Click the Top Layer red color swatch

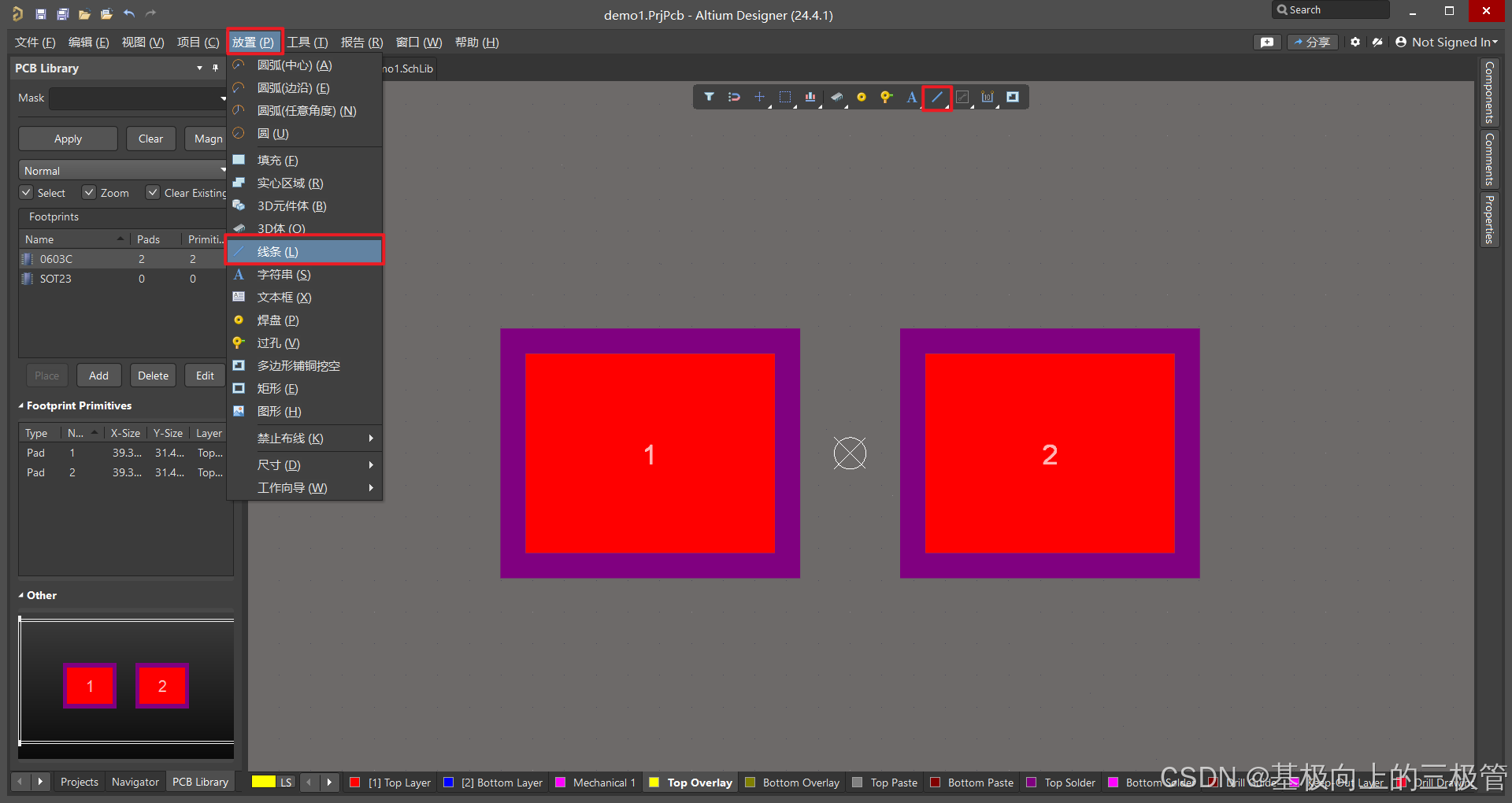coord(355,782)
